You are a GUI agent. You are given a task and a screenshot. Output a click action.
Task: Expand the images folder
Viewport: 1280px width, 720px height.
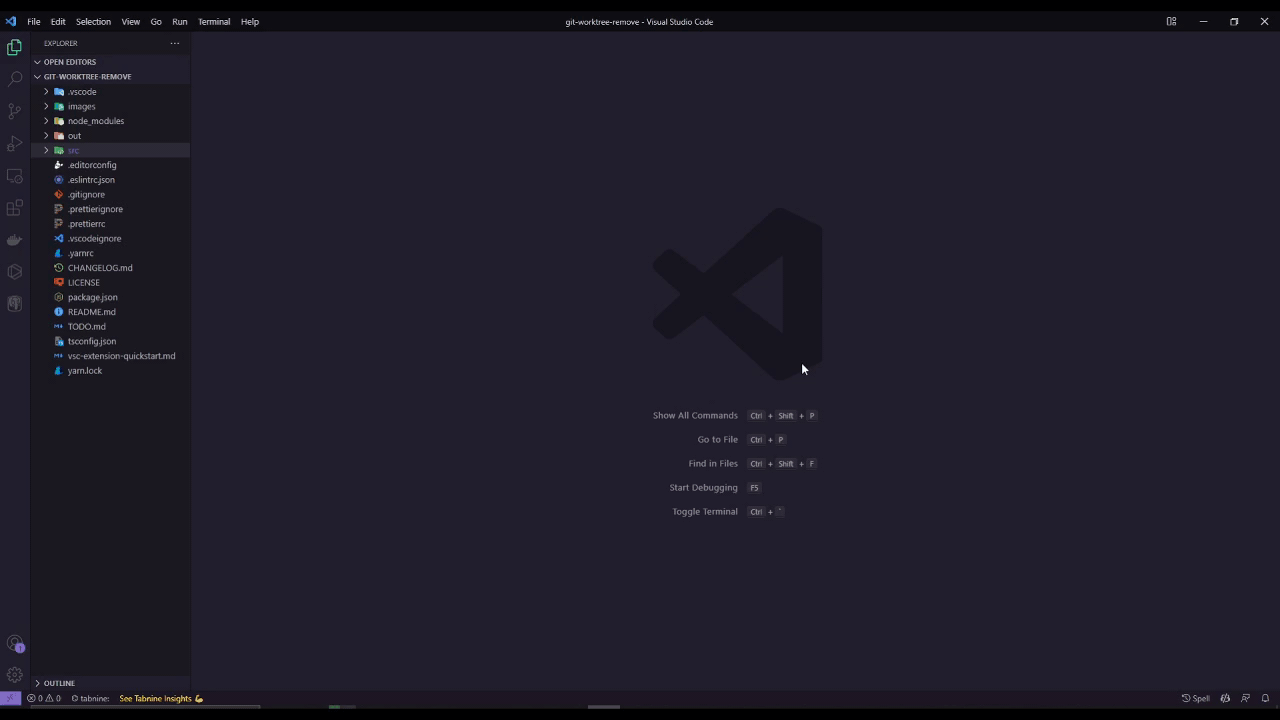pyautogui.click(x=110, y=106)
